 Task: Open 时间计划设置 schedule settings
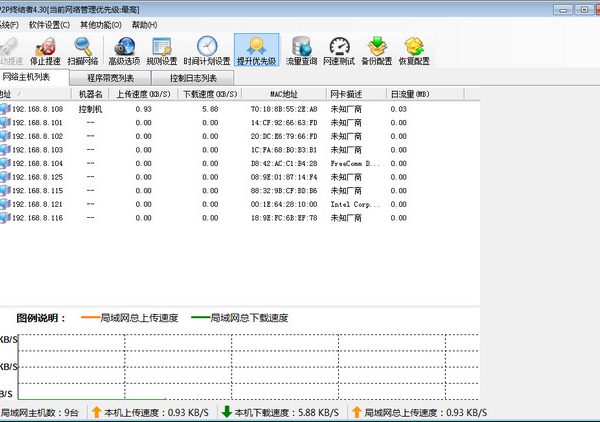(206, 51)
